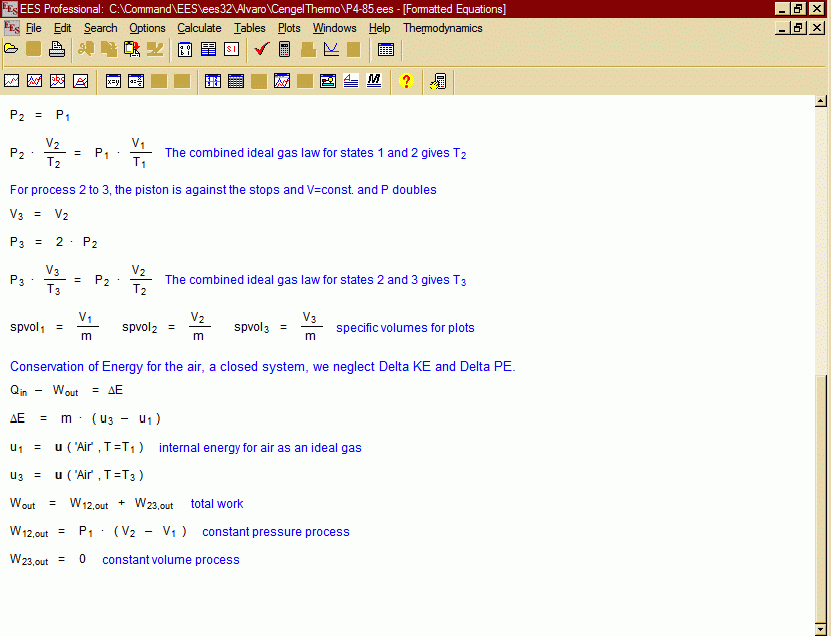
Task: Click the scrollbar down arrow at bottom
Action: coord(821,627)
